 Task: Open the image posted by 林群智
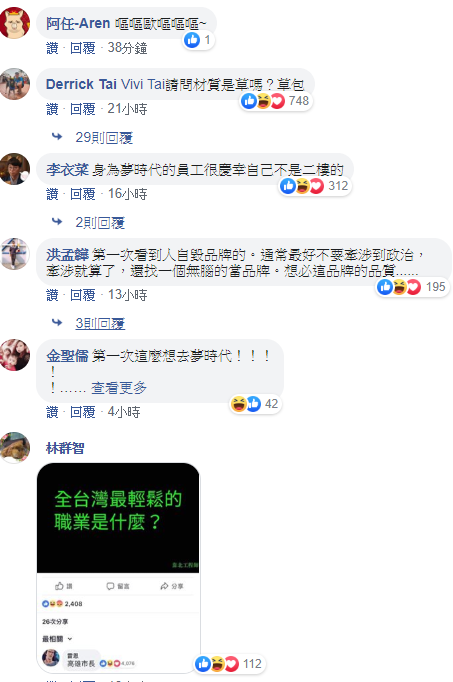(118, 568)
